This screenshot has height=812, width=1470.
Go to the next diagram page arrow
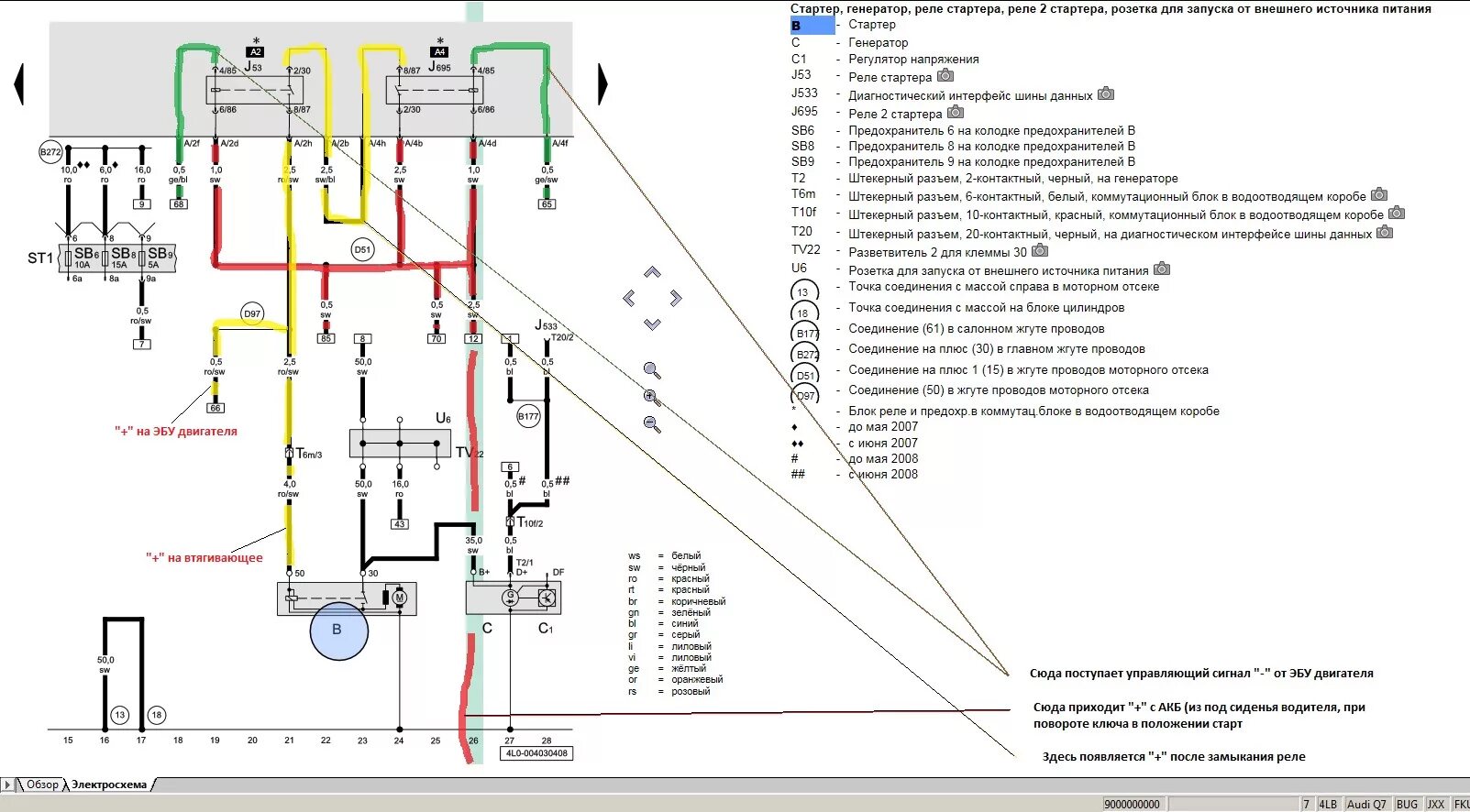(x=602, y=83)
